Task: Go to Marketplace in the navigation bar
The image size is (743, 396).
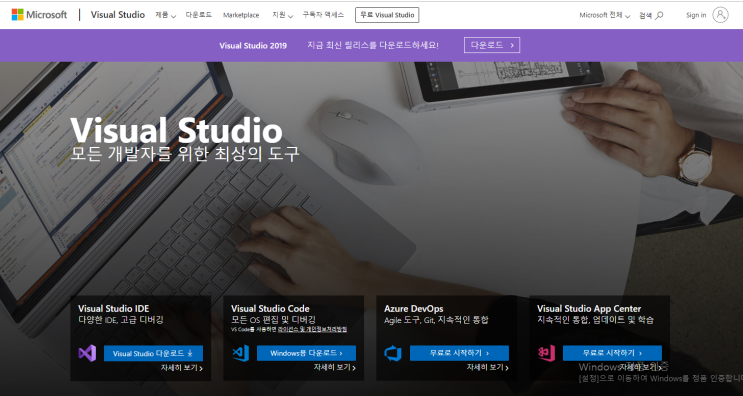Action: (x=241, y=15)
